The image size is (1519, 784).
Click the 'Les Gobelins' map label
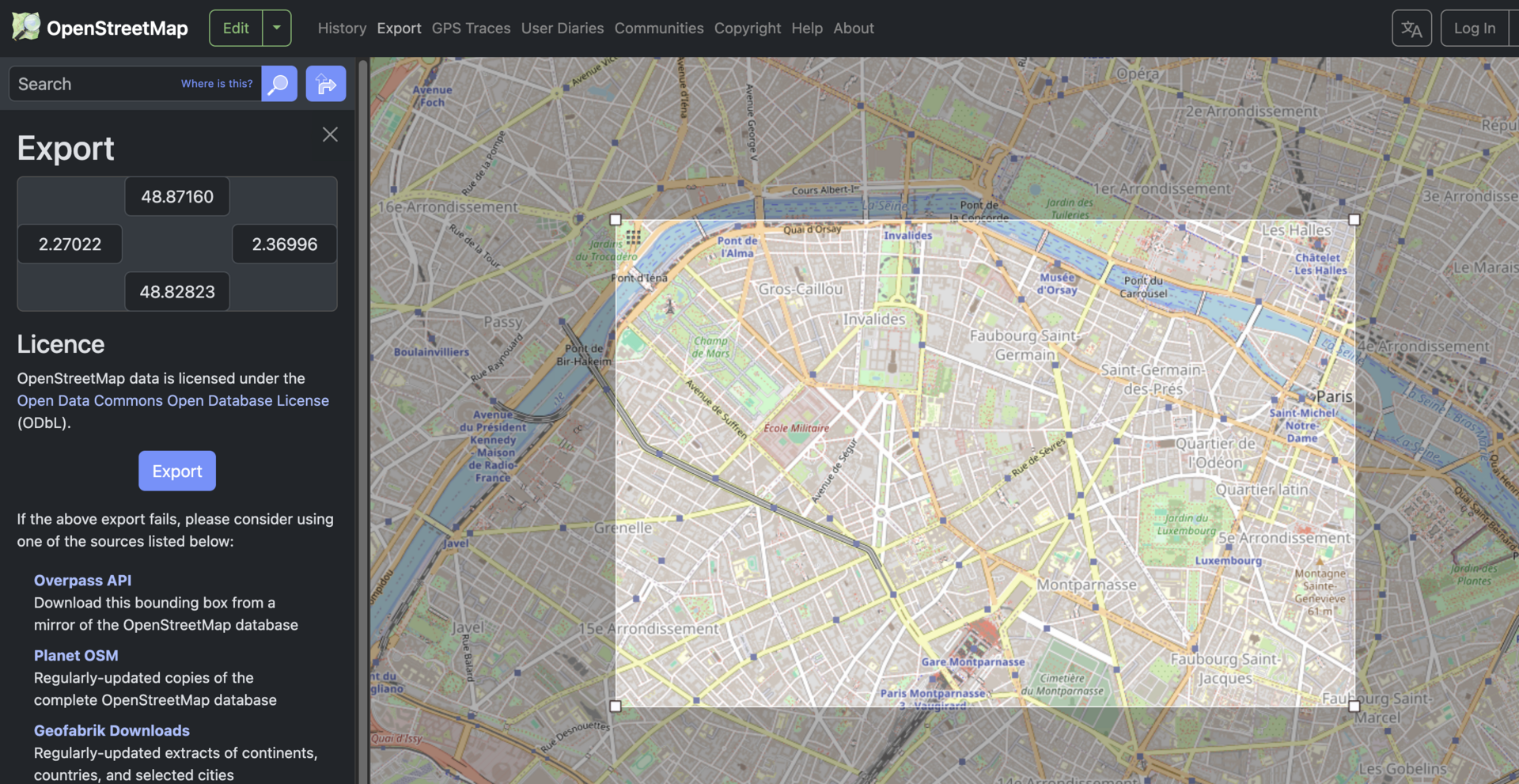point(1402,768)
